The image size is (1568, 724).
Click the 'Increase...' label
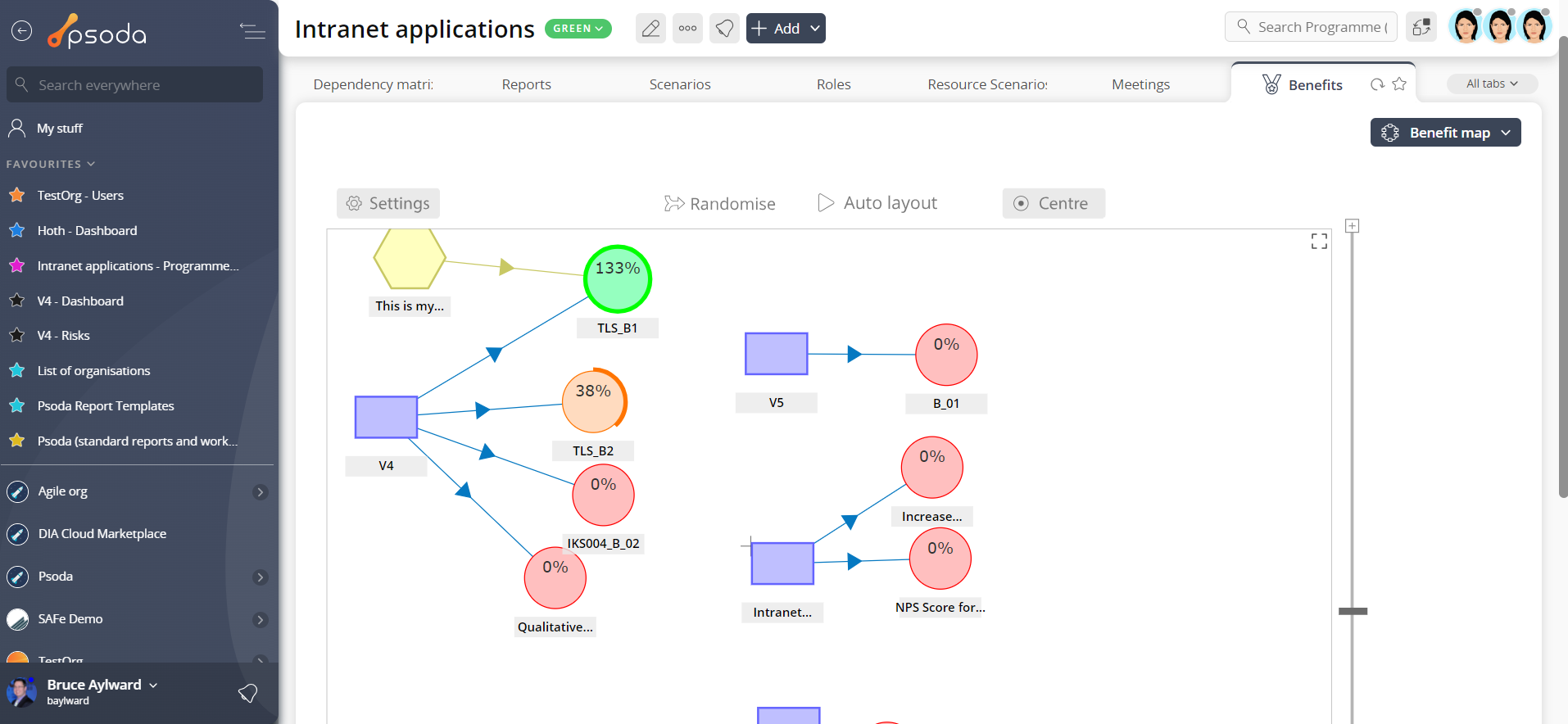(932, 517)
